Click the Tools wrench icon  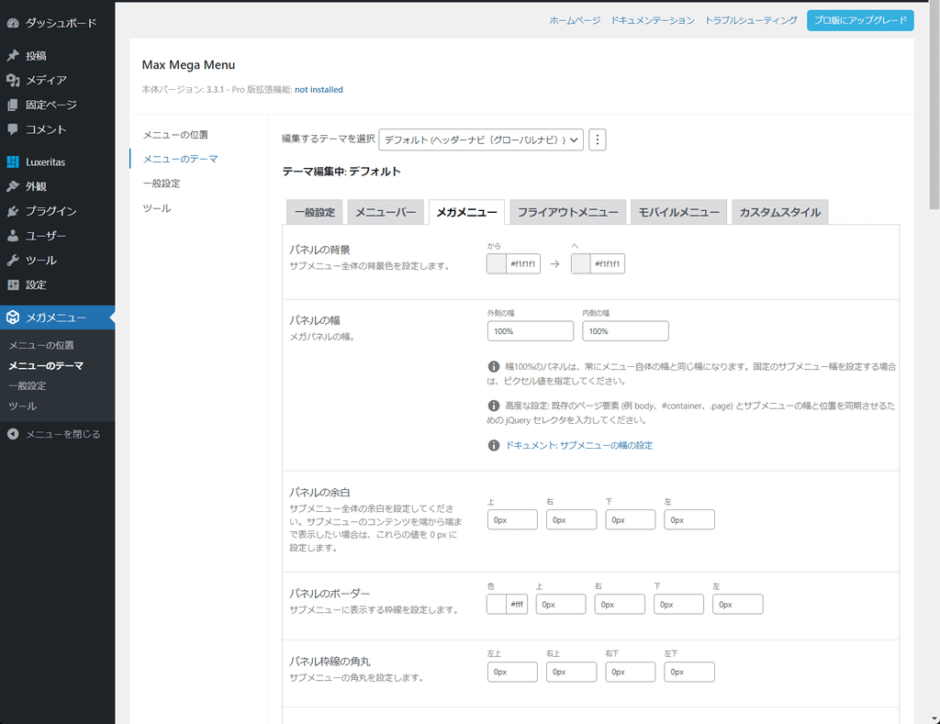(13, 260)
